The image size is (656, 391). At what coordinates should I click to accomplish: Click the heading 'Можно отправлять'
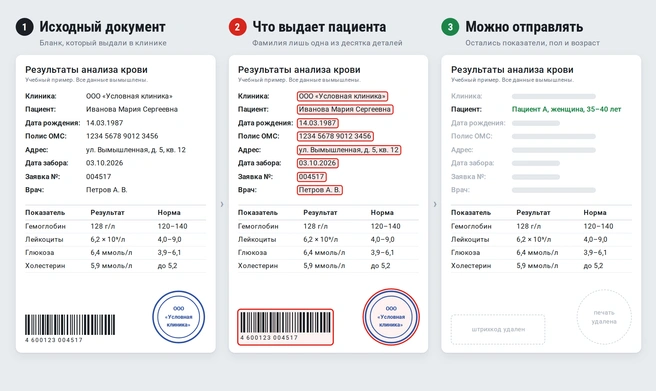524,27
